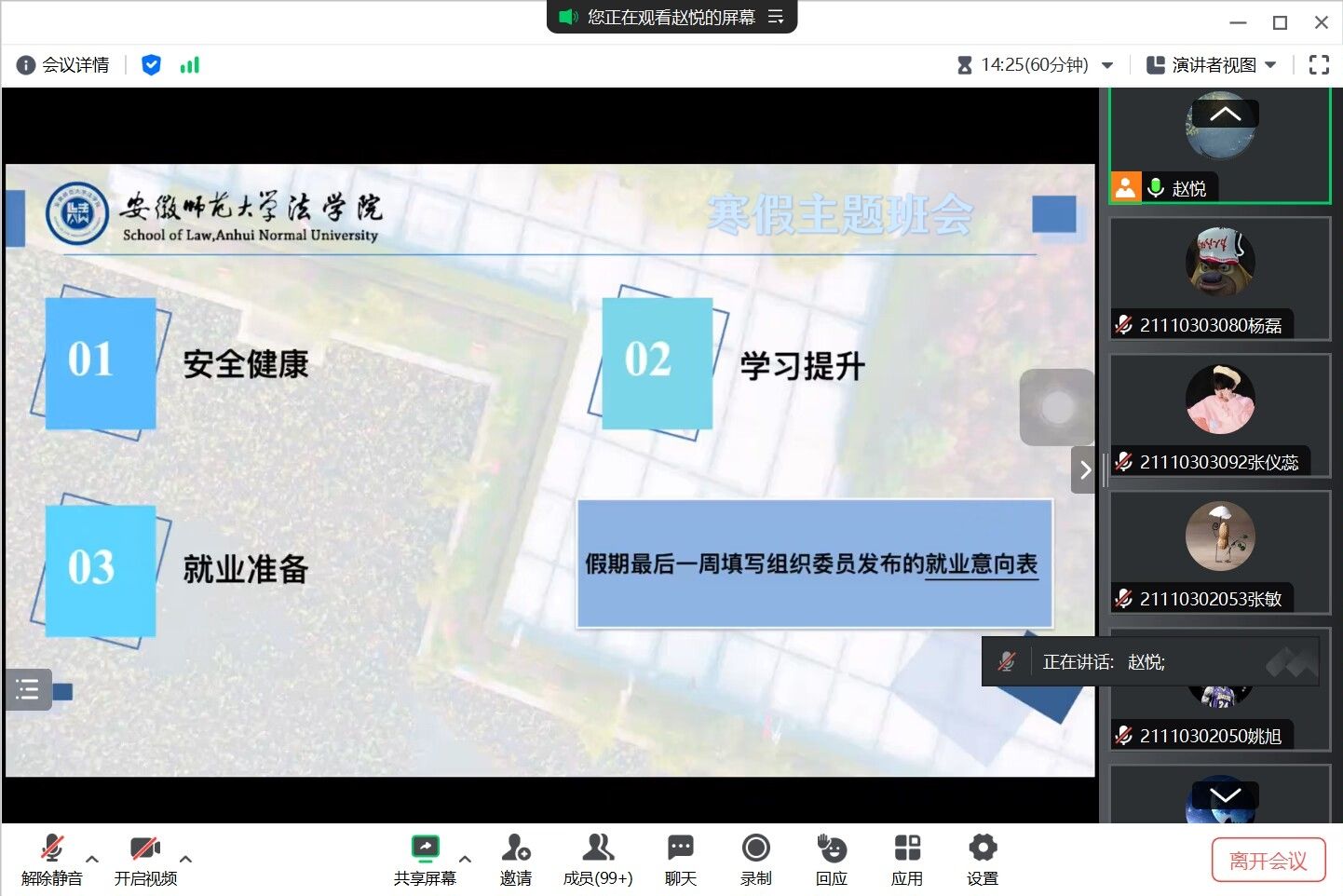Select participant 21110303080杨磊 video tile
The width and height of the screenshot is (1343, 896).
tap(1220, 278)
